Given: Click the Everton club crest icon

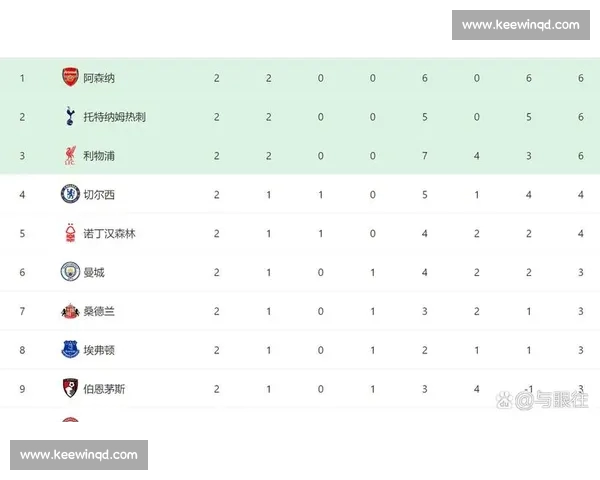Looking at the screenshot, I should (x=70, y=350).
